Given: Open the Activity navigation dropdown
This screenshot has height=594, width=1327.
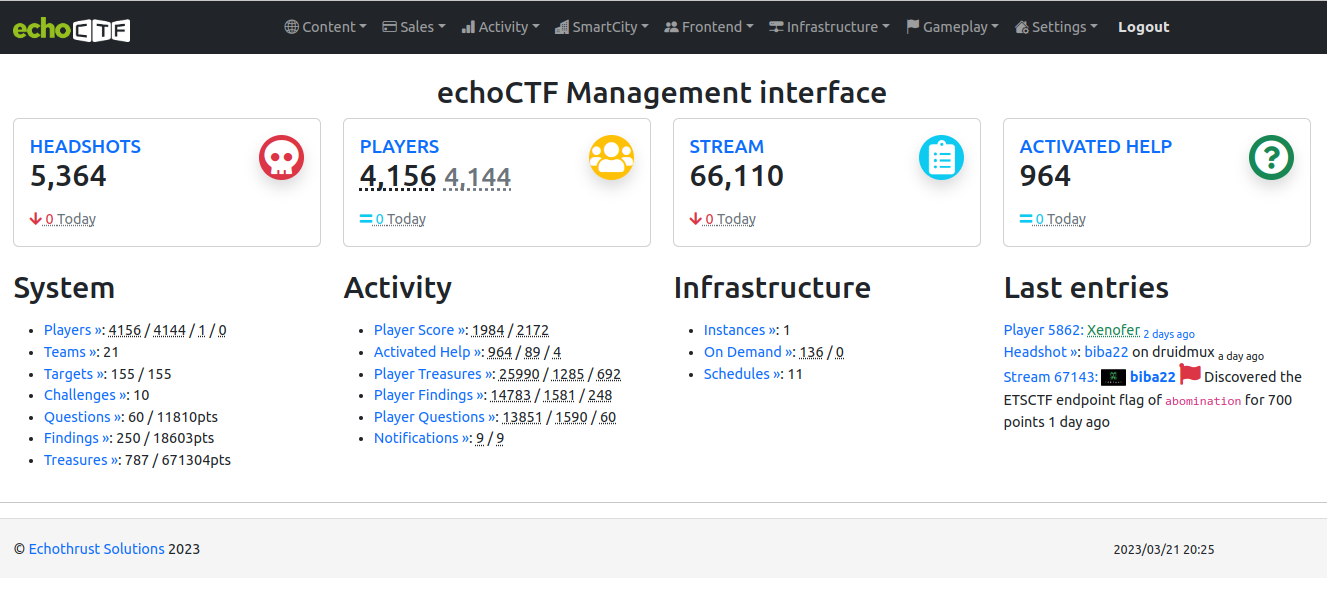Looking at the screenshot, I should point(500,27).
